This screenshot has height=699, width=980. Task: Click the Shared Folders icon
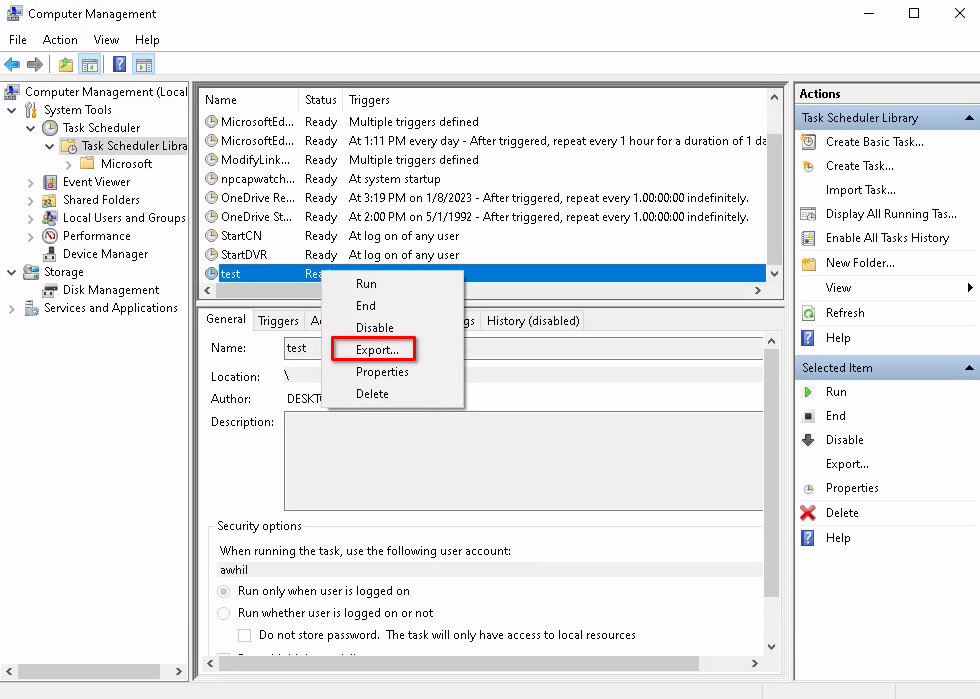click(x=49, y=200)
